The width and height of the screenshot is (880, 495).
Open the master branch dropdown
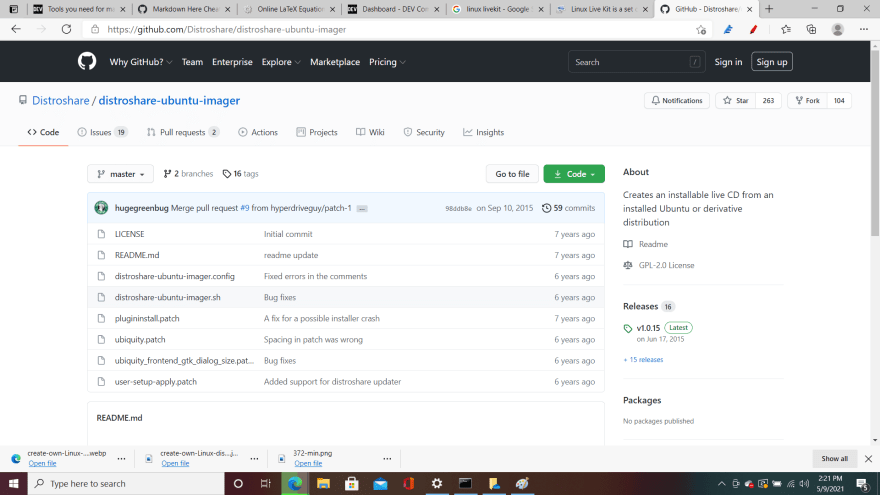121,174
